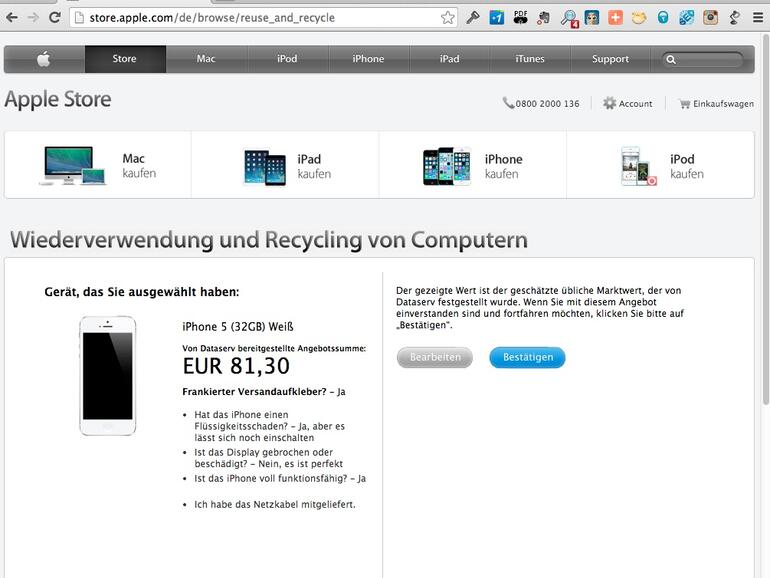Reload the Apple Store page

(x=55, y=18)
